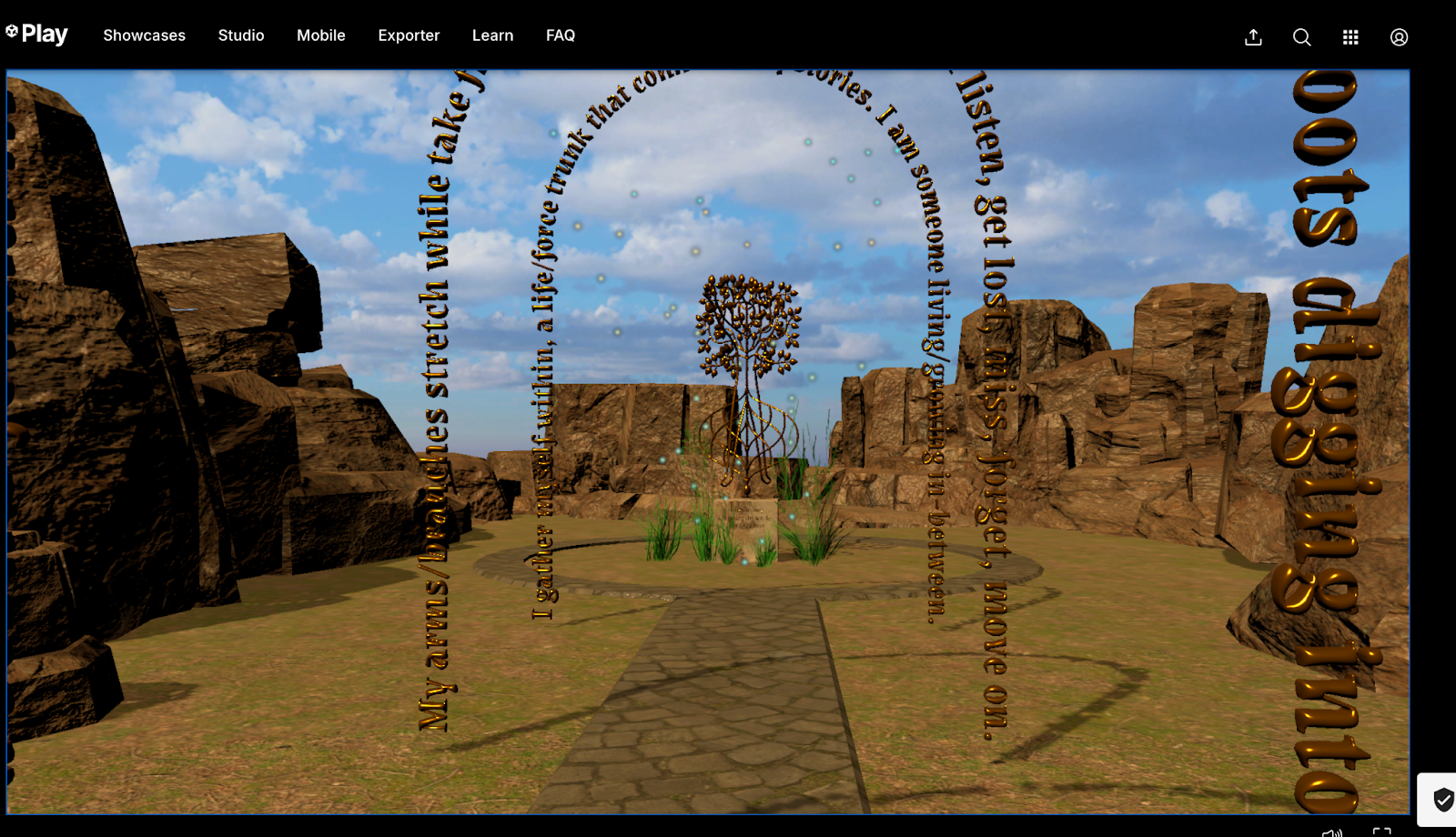Select the Mobile navigation item
1456x837 pixels.
pyautogui.click(x=321, y=35)
